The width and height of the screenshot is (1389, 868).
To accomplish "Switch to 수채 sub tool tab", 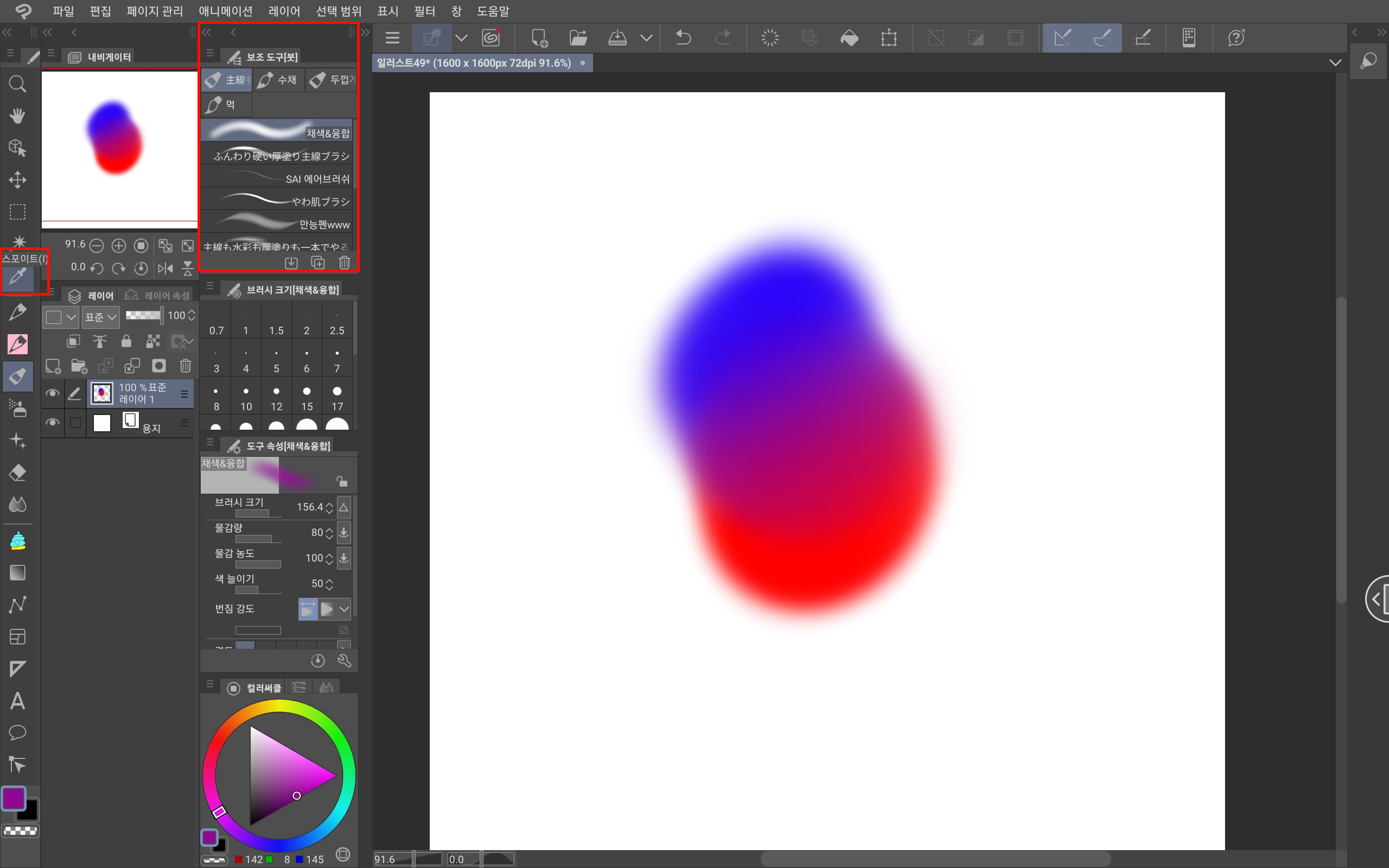I will [278, 80].
